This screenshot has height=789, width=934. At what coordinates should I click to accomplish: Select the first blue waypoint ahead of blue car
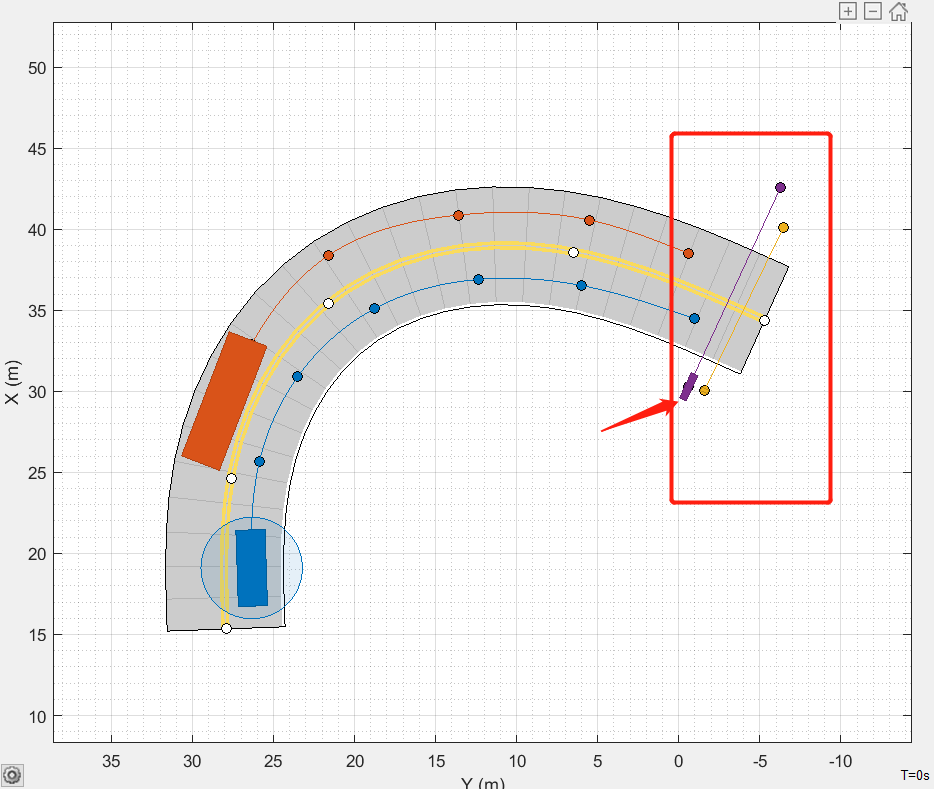259,461
